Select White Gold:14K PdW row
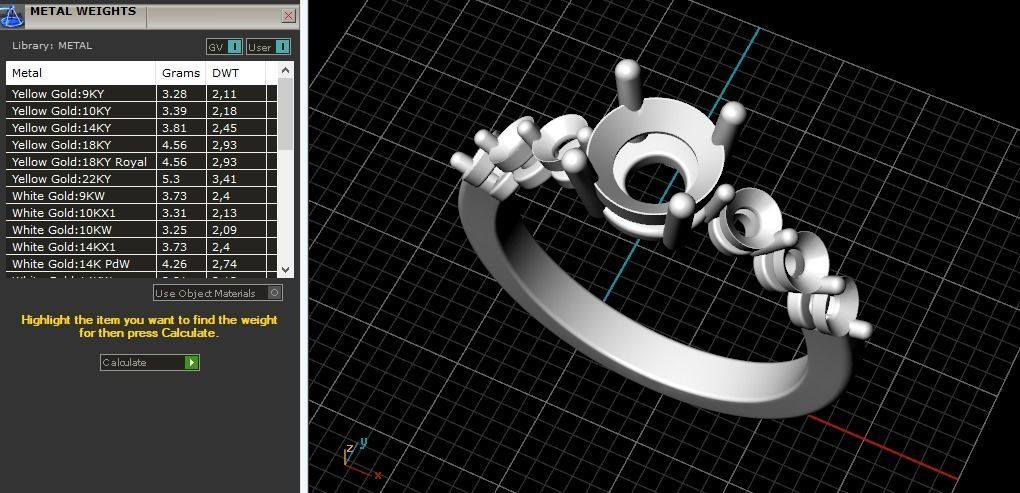 [141, 263]
